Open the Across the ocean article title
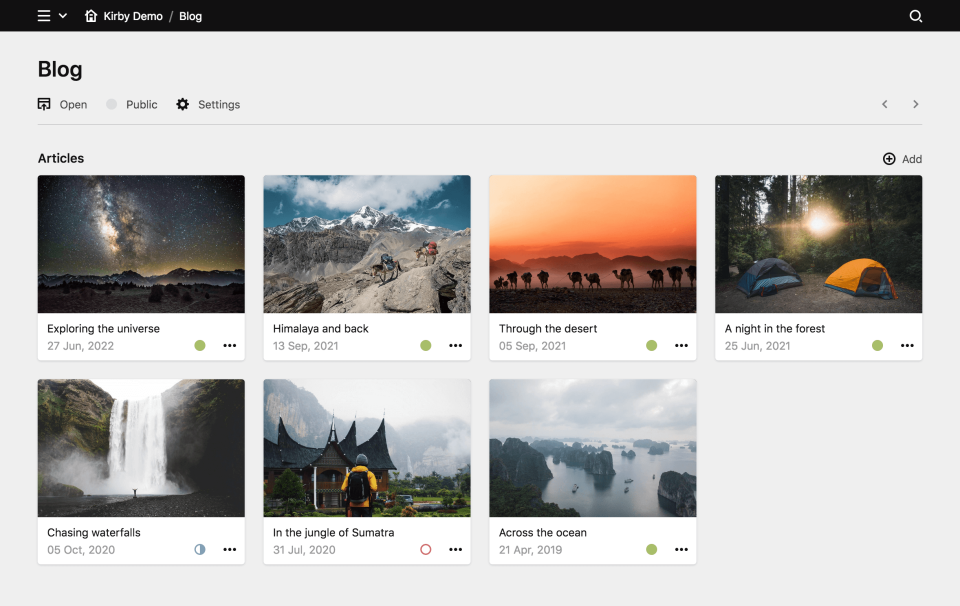Image resolution: width=960 pixels, height=606 pixels. pos(542,532)
